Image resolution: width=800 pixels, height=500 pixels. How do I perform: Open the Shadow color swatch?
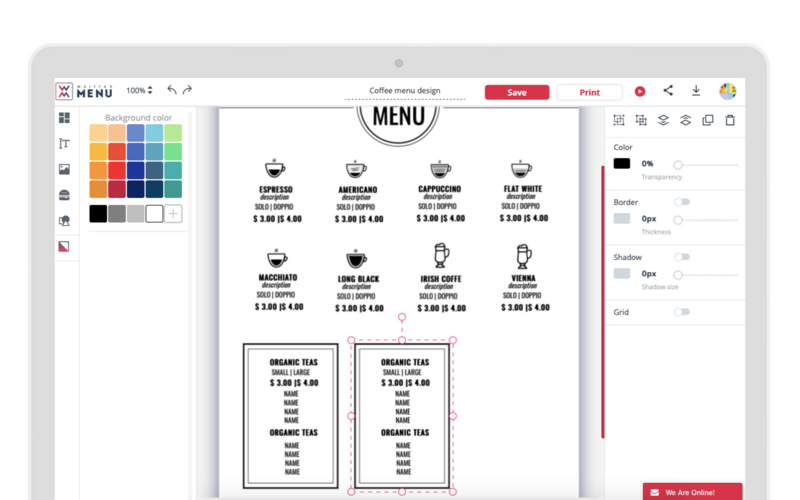click(621, 273)
